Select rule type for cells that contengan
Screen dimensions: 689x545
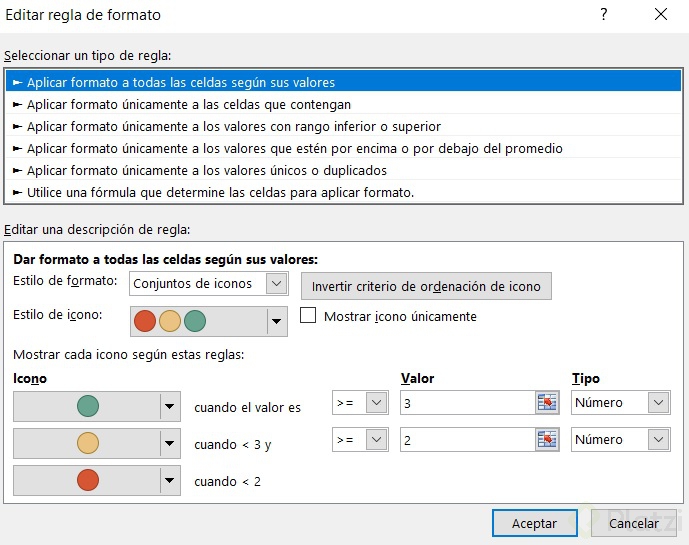[x=189, y=104]
